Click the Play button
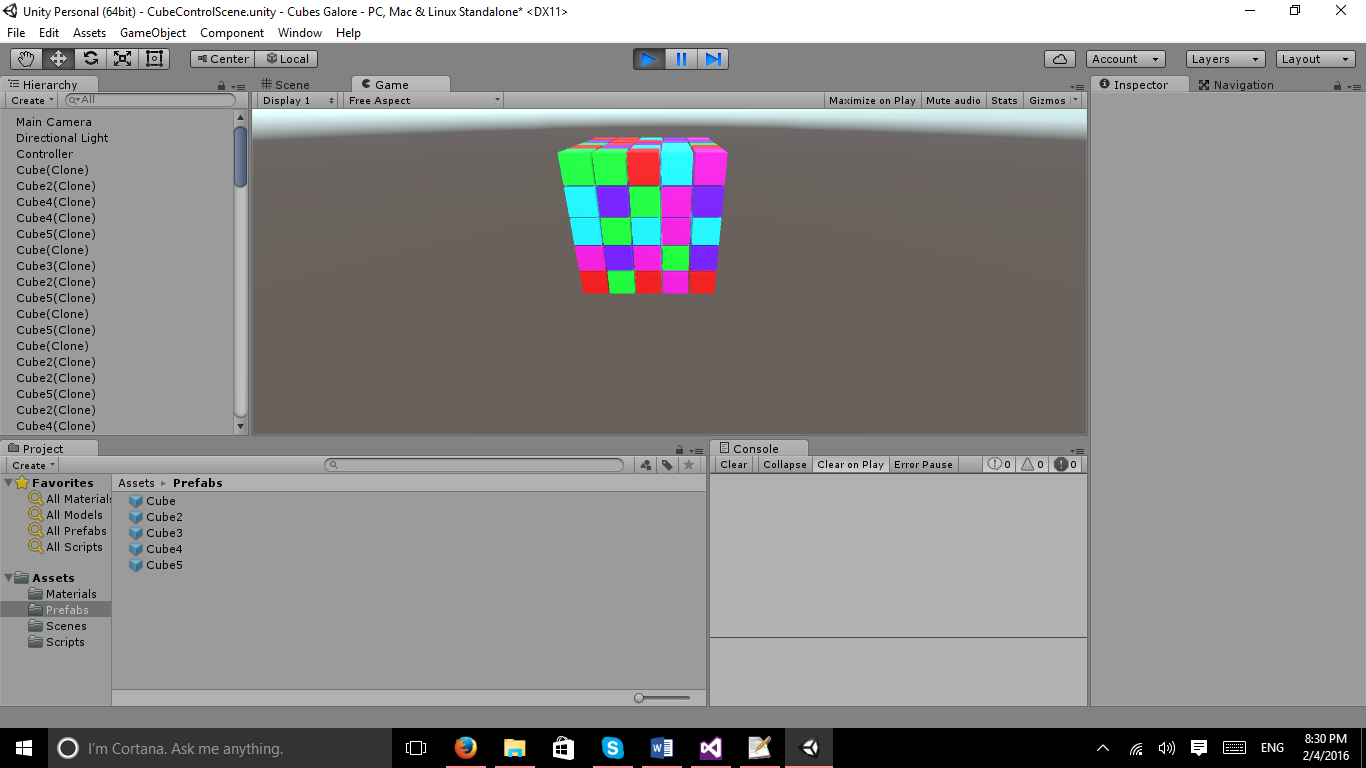Viewport: 1366px width, 768px height. click(649, 59)
